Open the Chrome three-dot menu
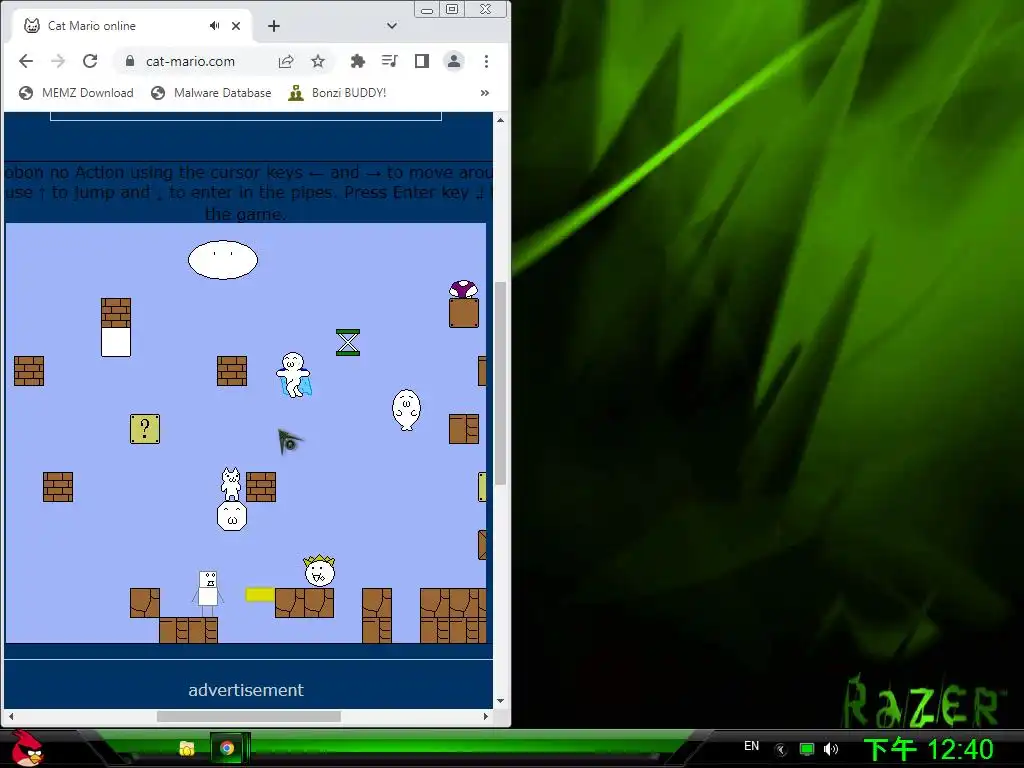Image resolution: width=1024 pixels, height=768 pixels. 486,61
